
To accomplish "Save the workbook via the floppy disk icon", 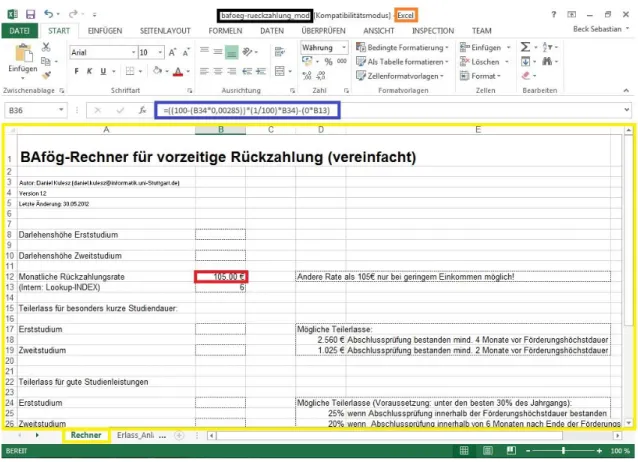I will [x=31, y=14].
